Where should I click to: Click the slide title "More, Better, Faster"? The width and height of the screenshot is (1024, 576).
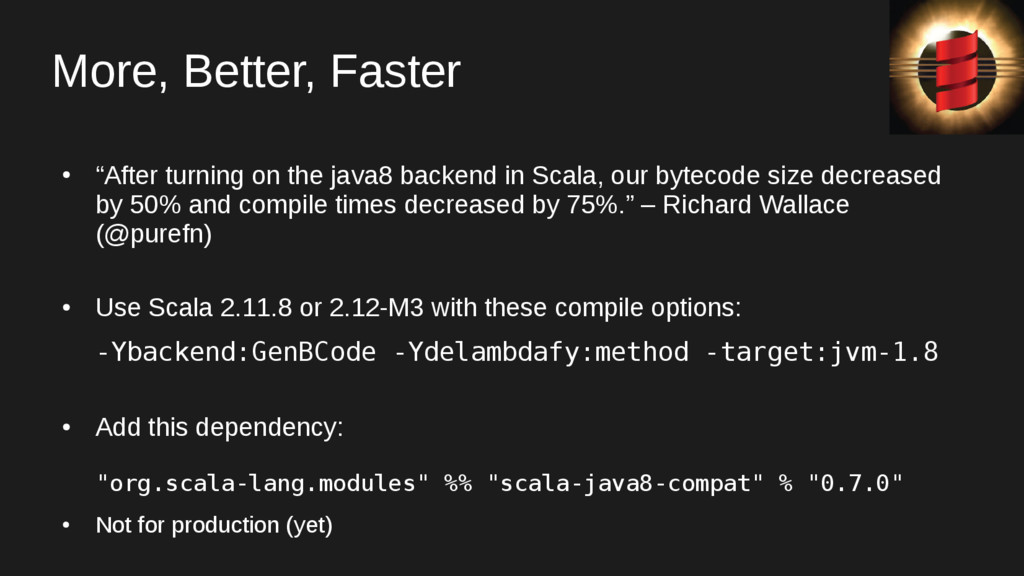click(256, 72)
